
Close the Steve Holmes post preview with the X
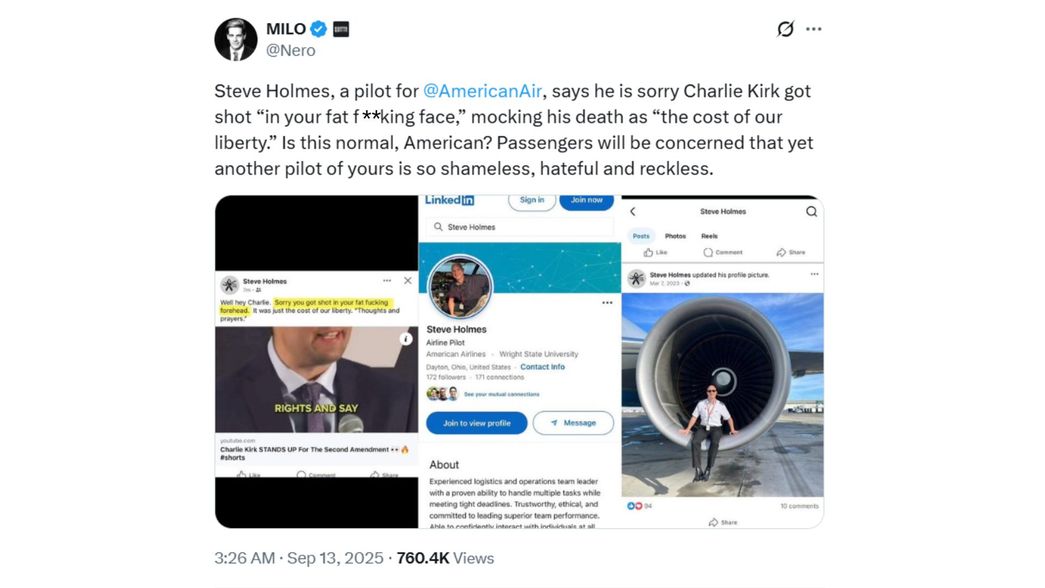tap(408, 280)
